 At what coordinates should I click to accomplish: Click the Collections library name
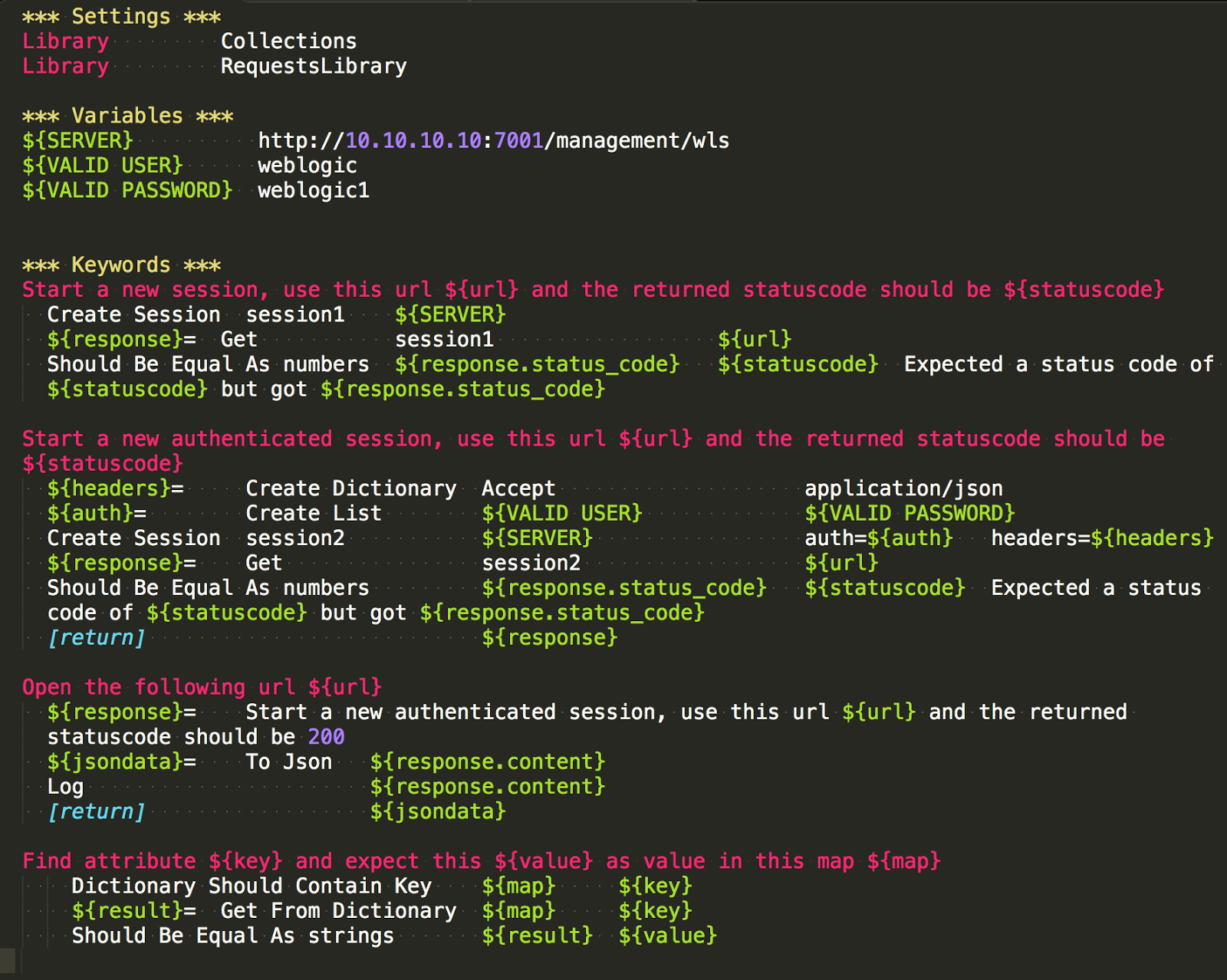pyautogui.click(x=288, y=41)
